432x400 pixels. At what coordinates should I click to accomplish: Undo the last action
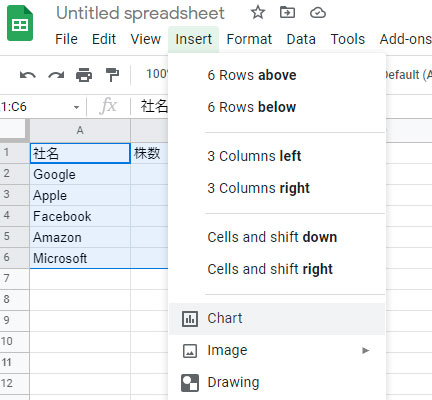click(x=28, y=75)
